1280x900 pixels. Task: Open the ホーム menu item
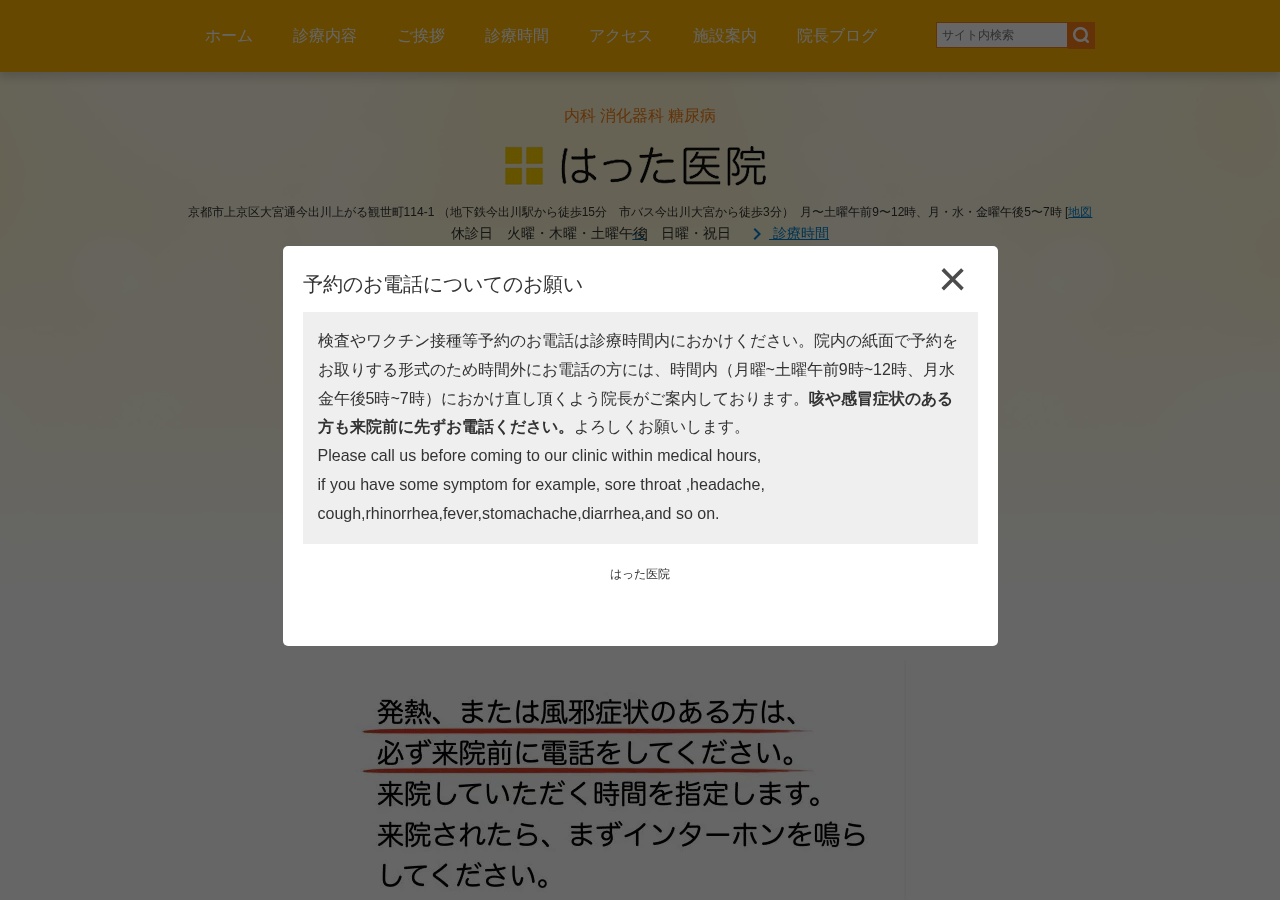click(x=229, y=36)
